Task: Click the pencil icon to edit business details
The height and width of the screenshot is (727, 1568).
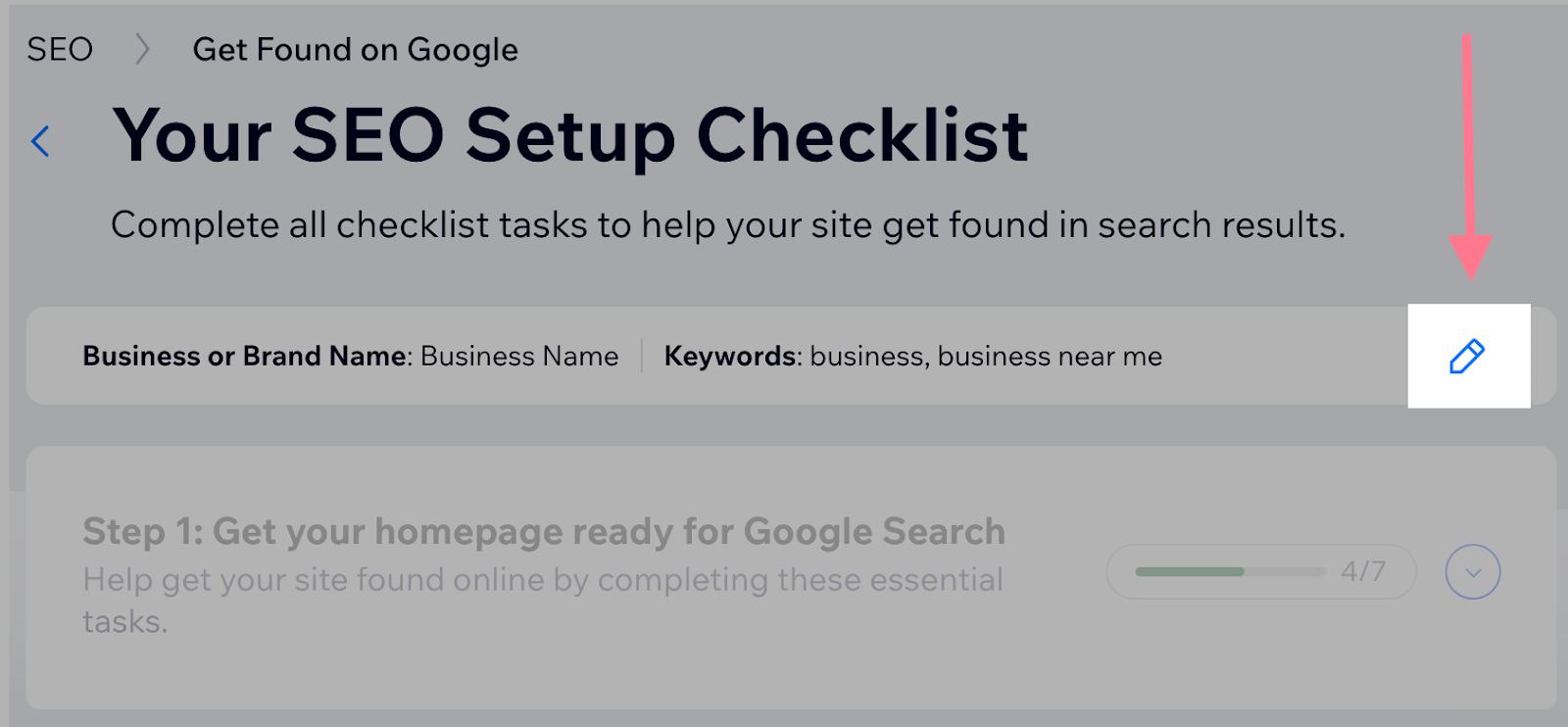Action: point(1468,356)
